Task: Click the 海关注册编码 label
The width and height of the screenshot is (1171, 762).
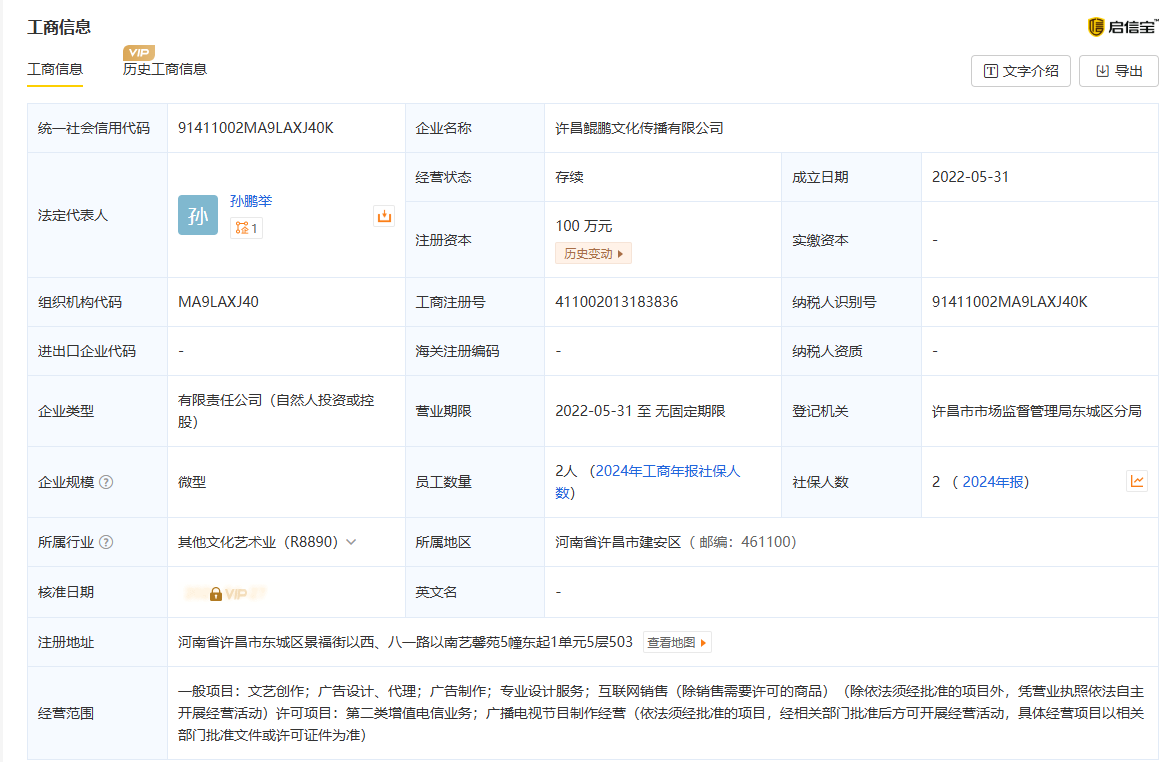Action: (457, 351)
